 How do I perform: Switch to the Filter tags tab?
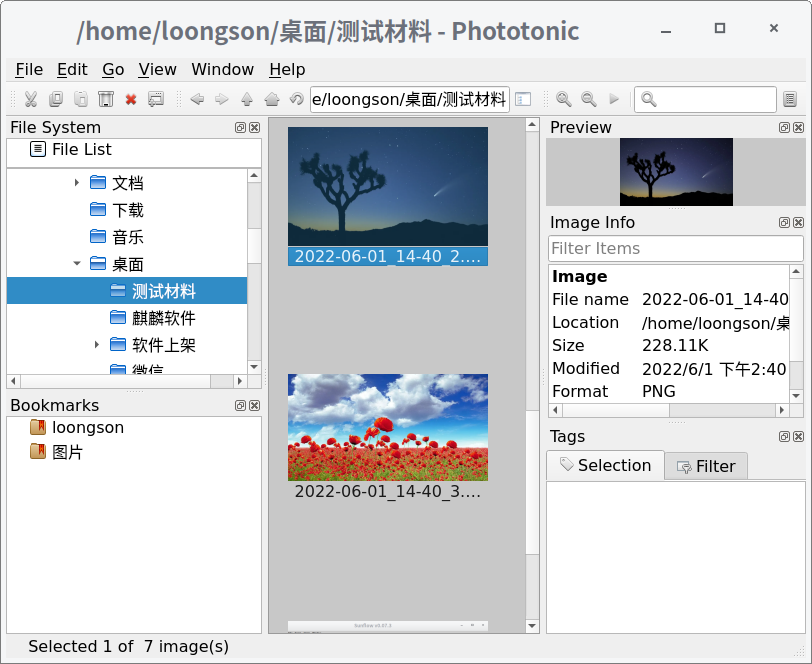(x=706, y=467)
